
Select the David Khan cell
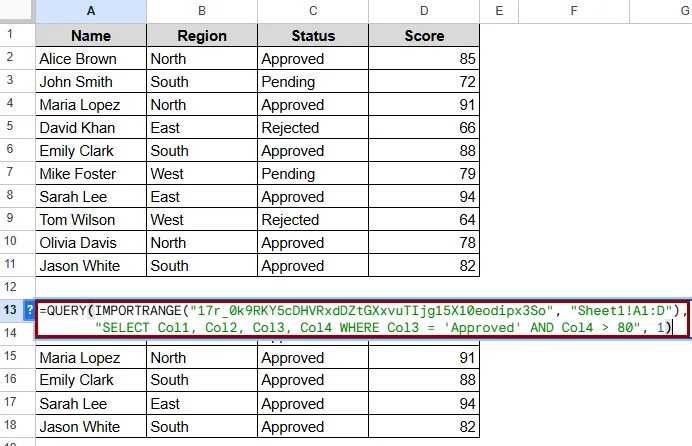pyautogui.click(x=91, y=127)
